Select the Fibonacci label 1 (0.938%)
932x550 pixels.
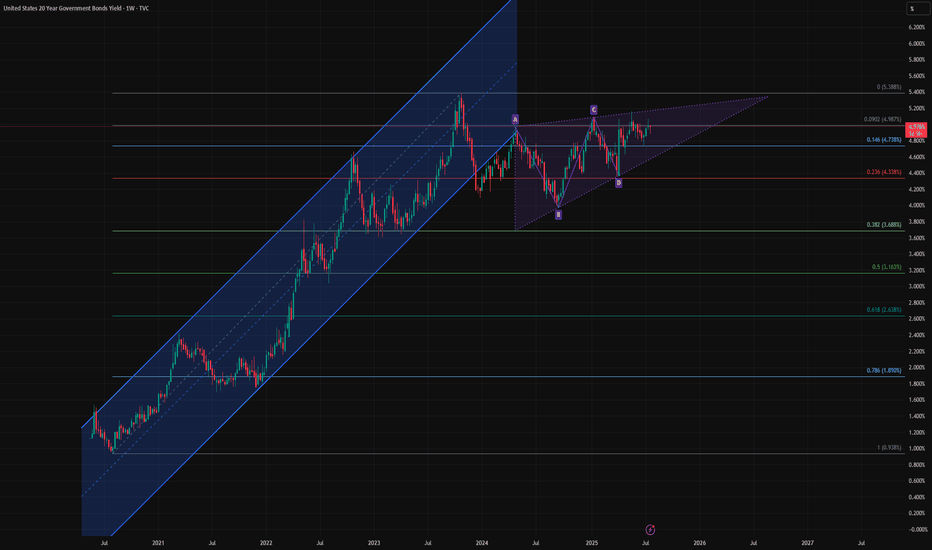889,448
